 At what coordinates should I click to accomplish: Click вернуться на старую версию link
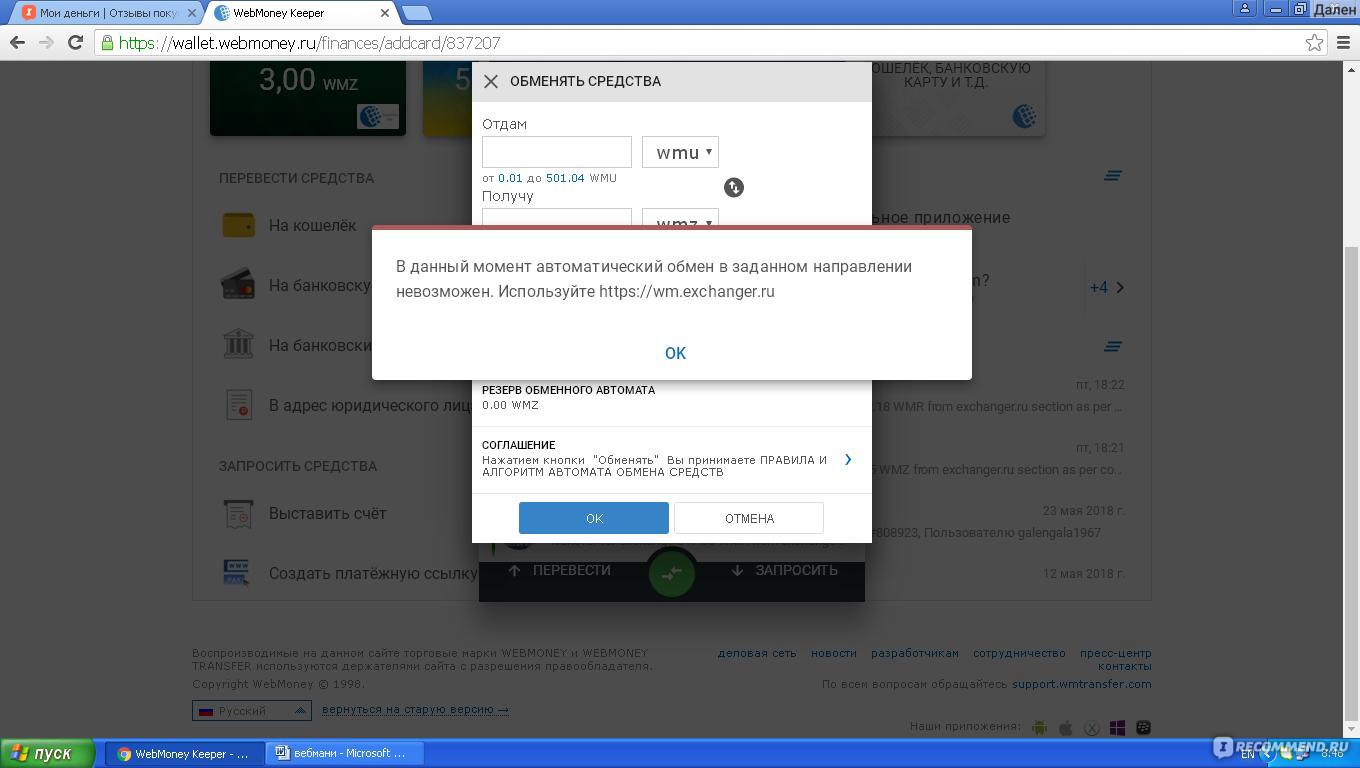[415, 709]
